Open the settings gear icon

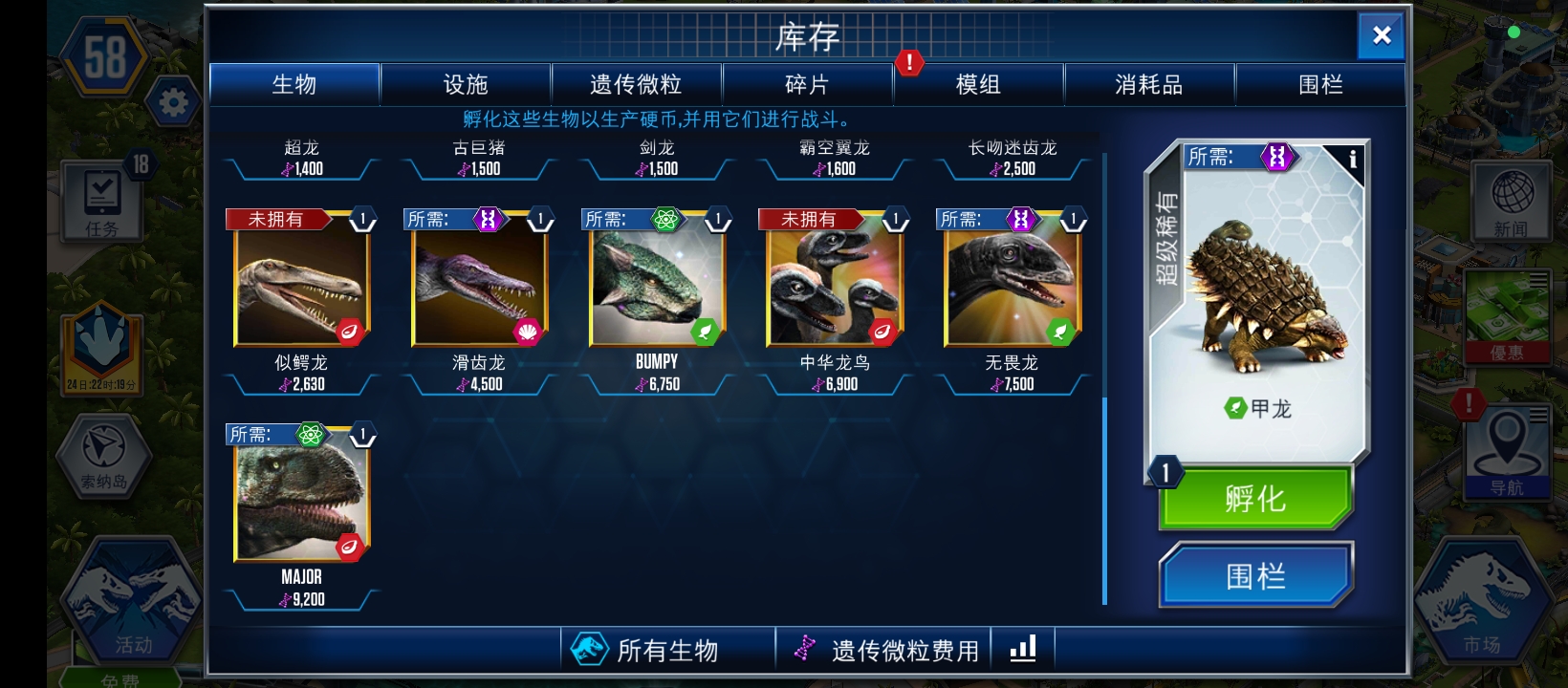(174, 101)
